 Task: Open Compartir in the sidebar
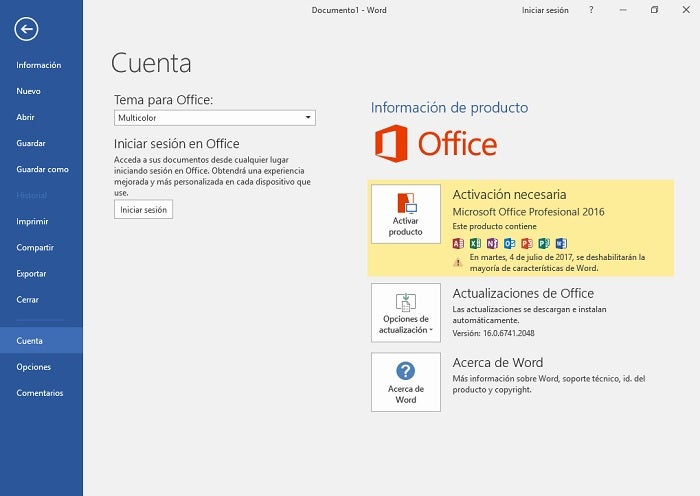coord(35,248)
